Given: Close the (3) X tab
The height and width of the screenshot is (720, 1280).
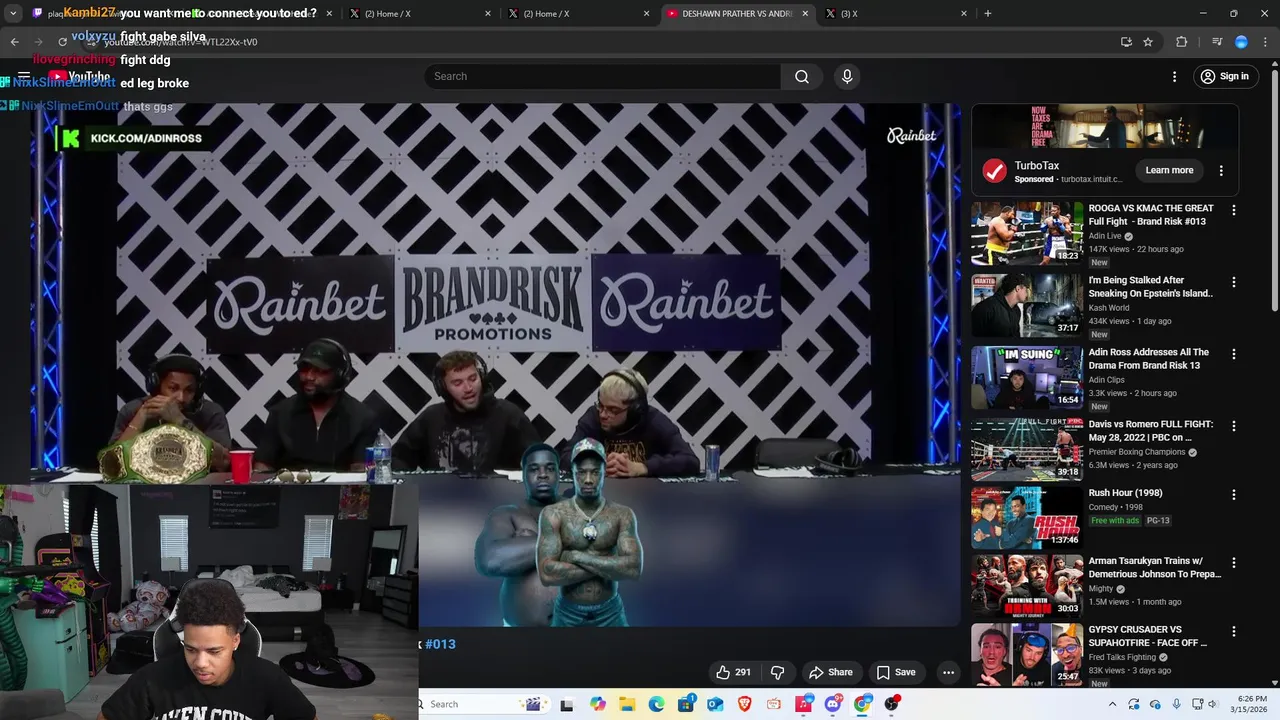Looking at the screenshot, I should [964, 13].
